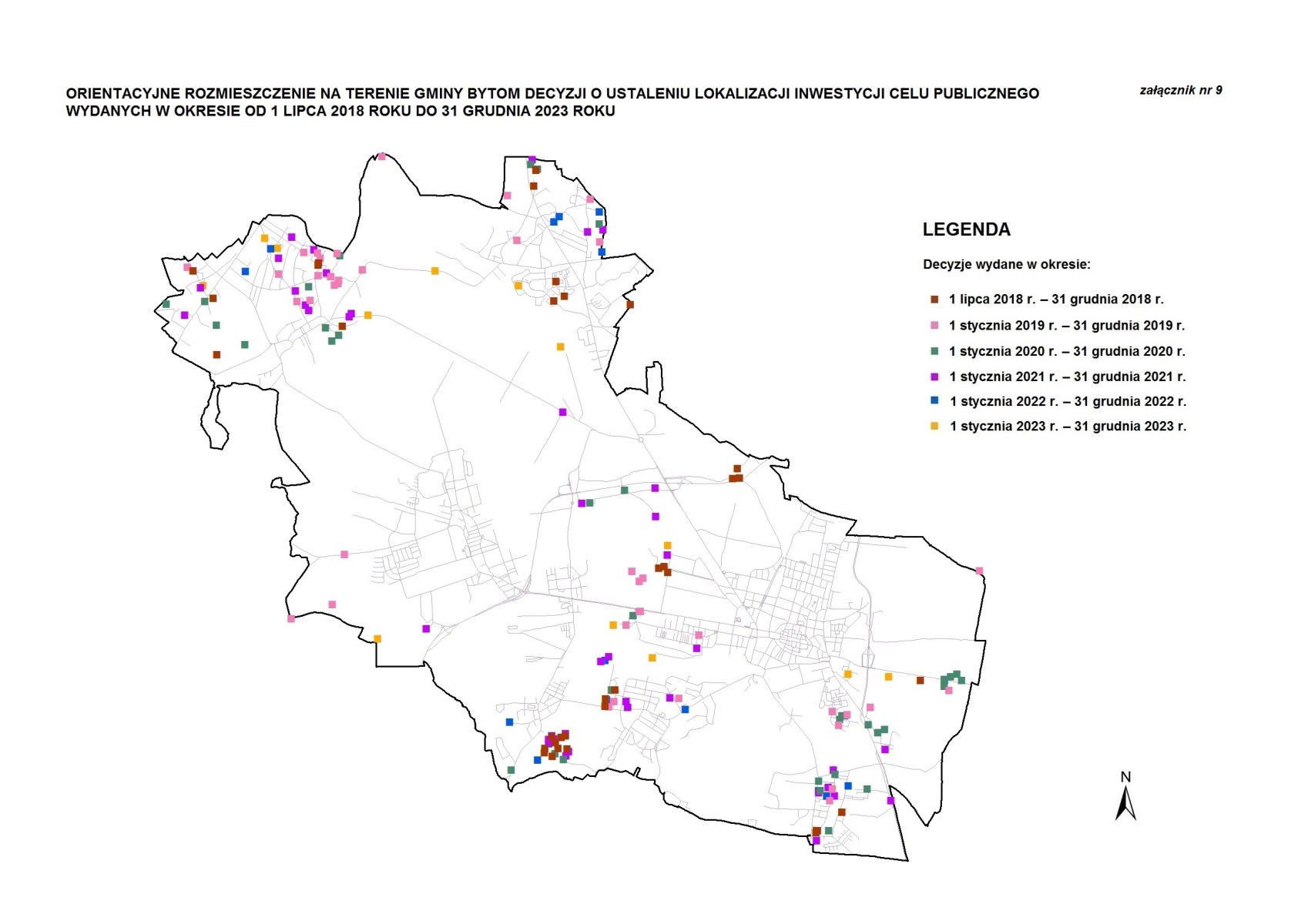
Task: Click the blue 2022 legend swatch
Action: (934, 401)
